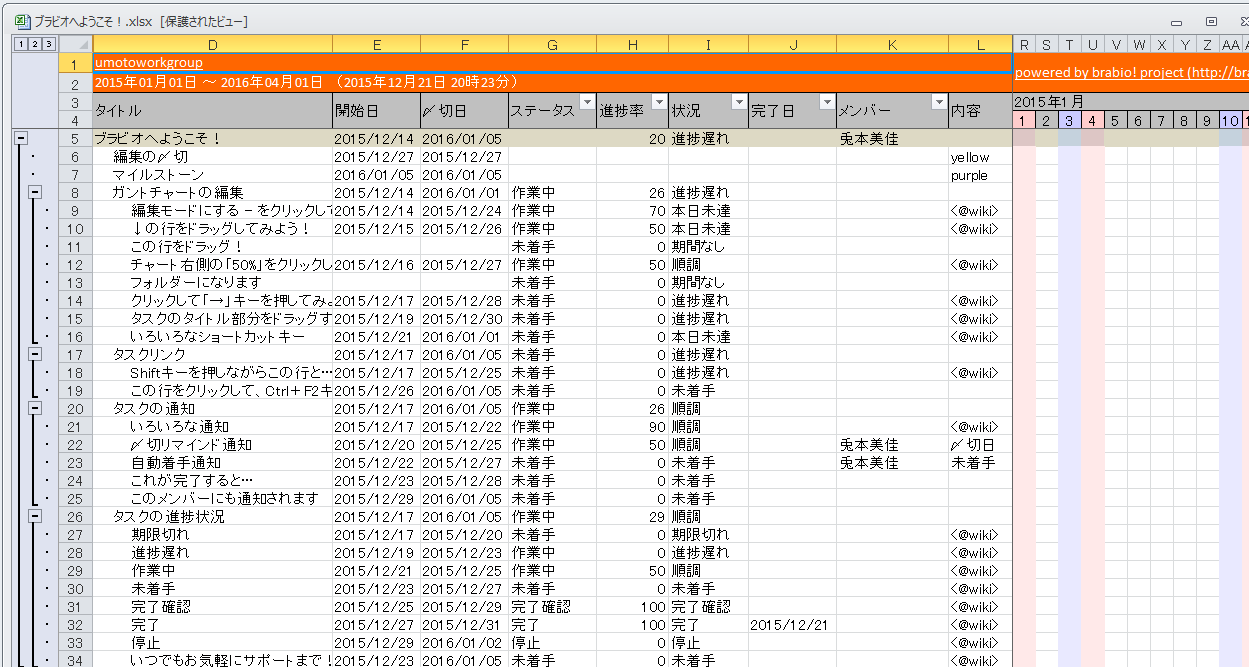Open the ステータス filter dropdown
The image size is (1249, 667).
coord(587,101)
